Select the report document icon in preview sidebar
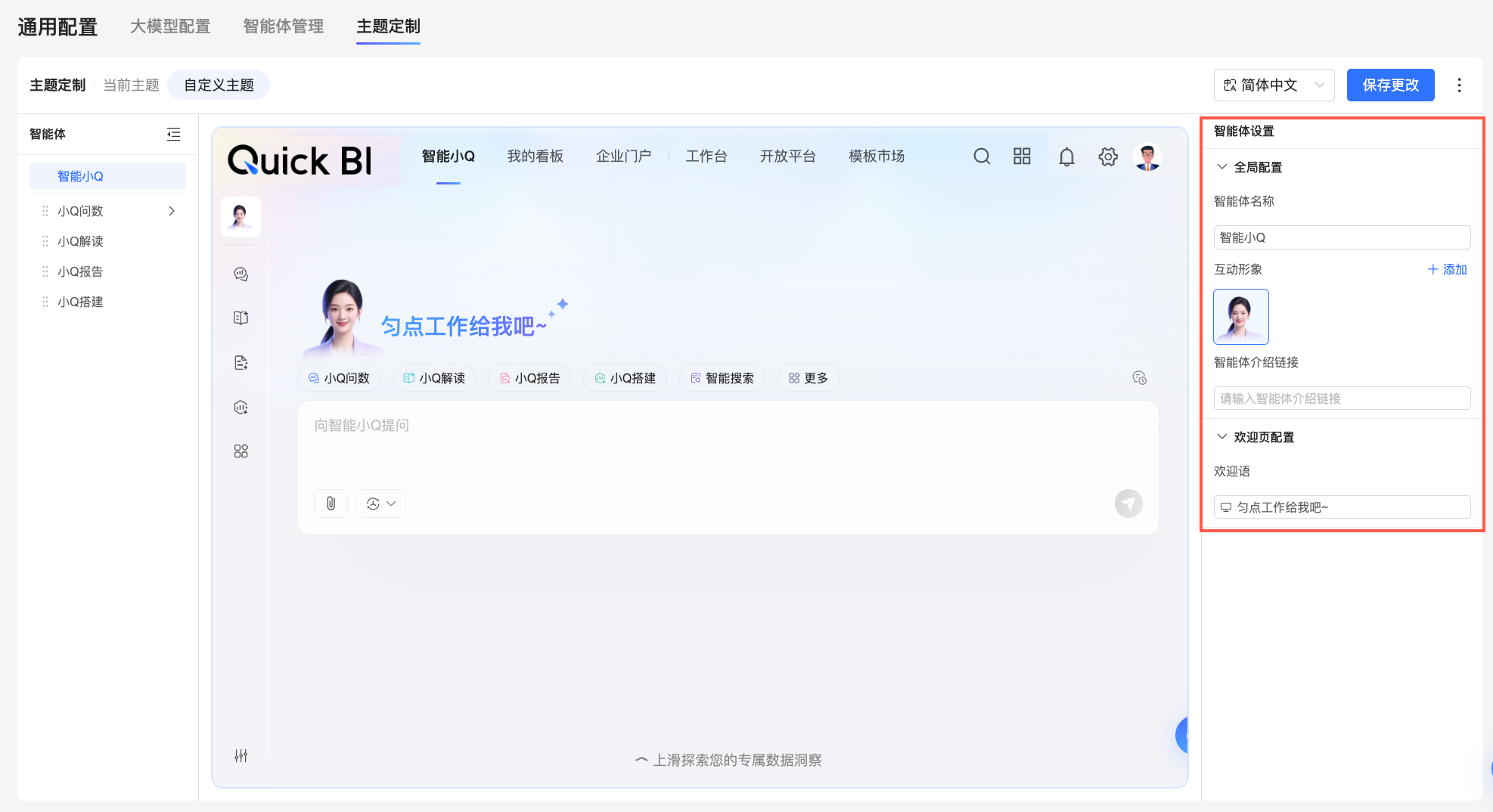The image size is (1493, 812). point(241,363)
